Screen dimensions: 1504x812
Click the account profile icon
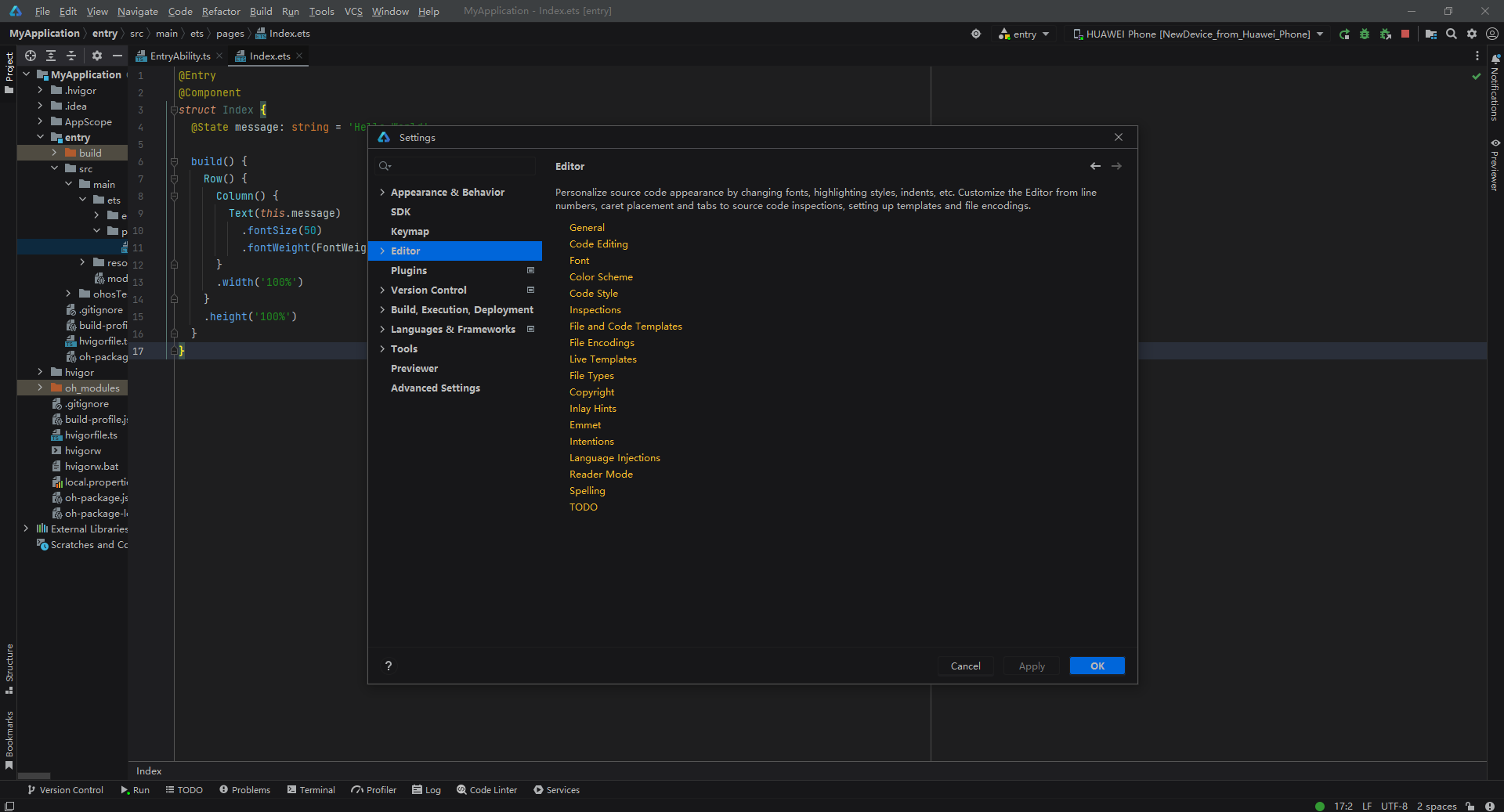point(1492,34)
